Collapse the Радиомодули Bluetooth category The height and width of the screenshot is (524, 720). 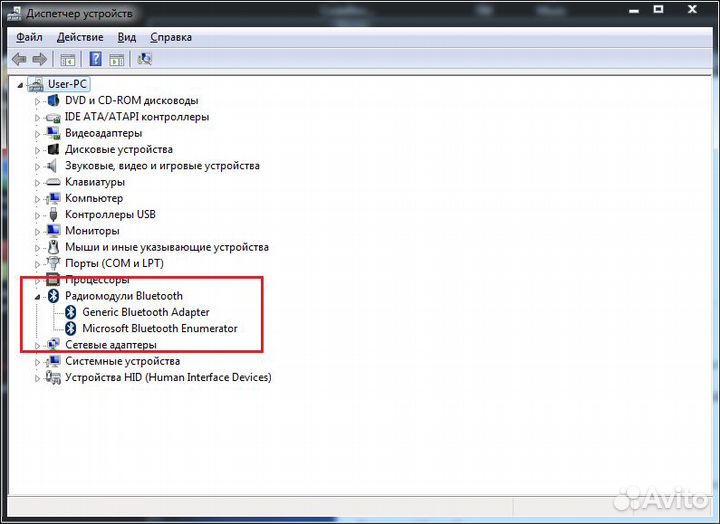(x=39, y=296)
